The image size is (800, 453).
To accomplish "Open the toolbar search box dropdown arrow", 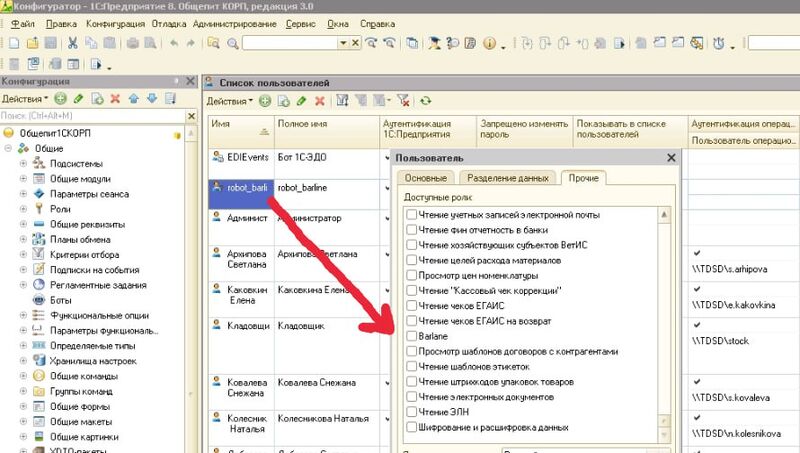I will click(343, 43).
